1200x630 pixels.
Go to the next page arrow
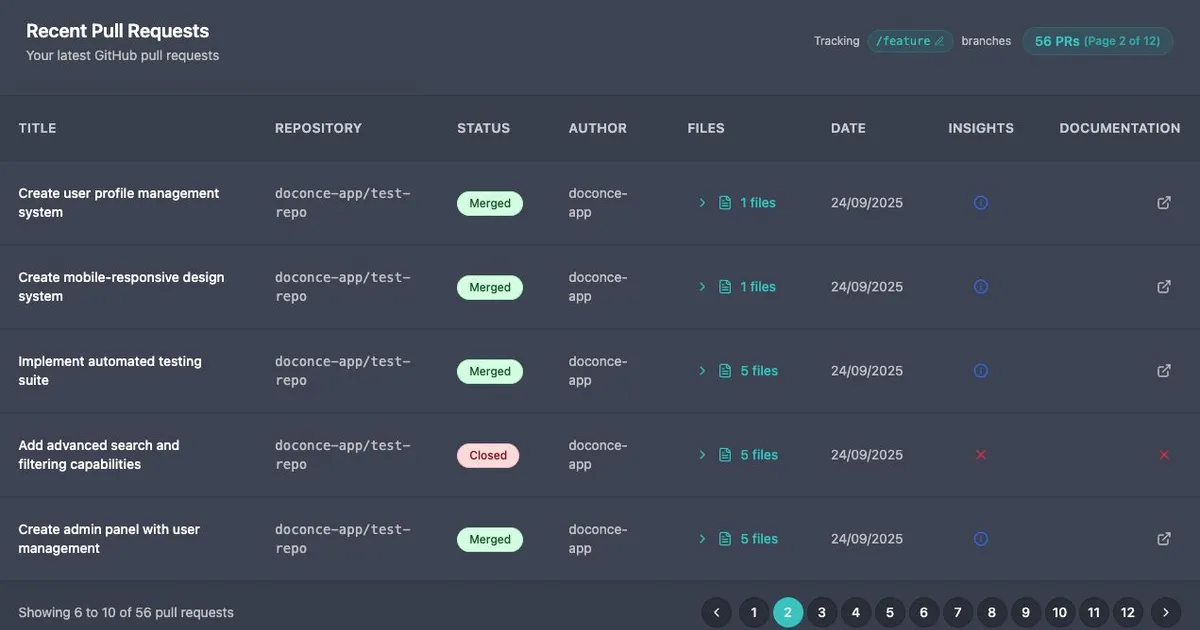1165,612
